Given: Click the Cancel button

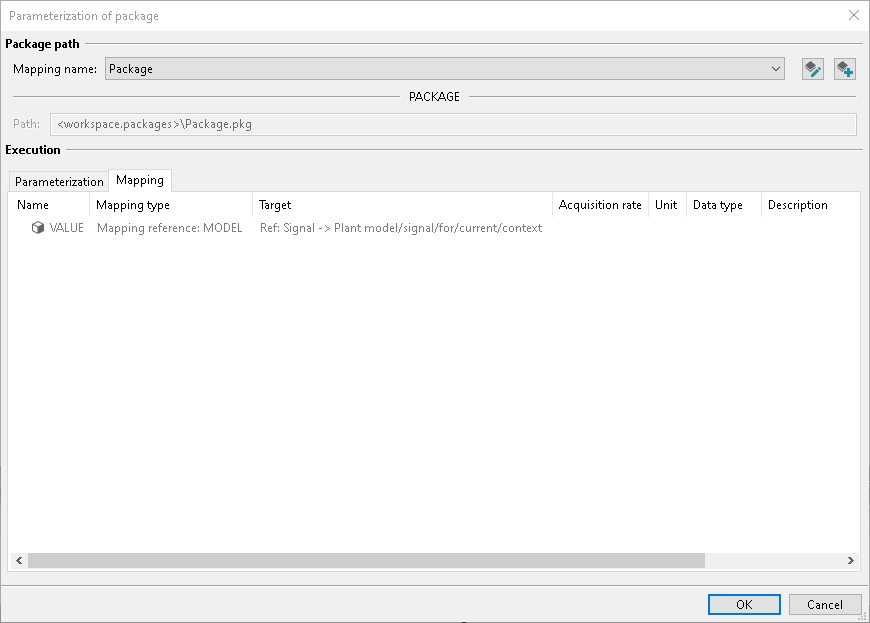Looking at the screenshot, I should [x=825, y=604].
